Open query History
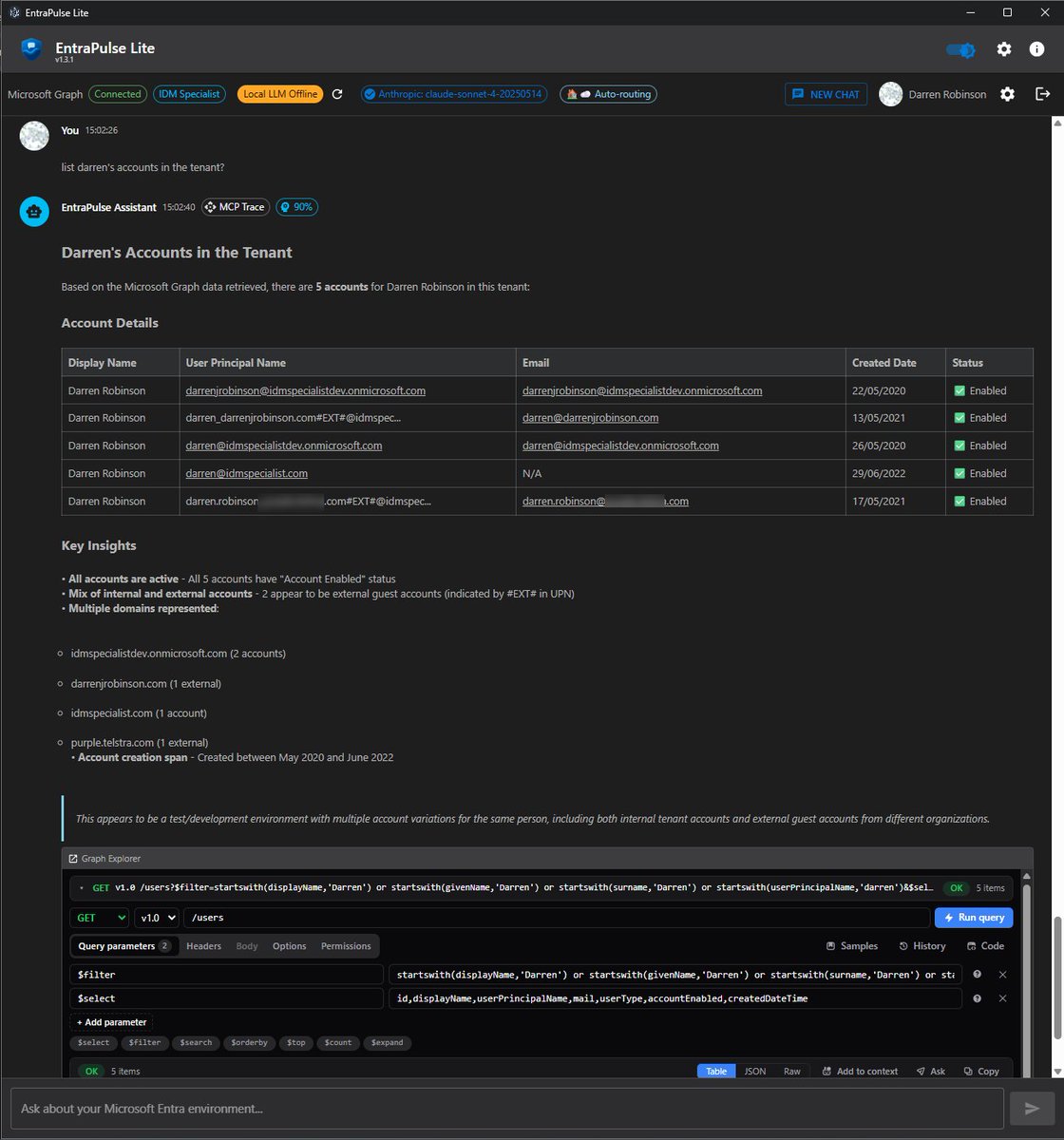The height and width of the screenshot is (1140, 1064). pos(922,946)
